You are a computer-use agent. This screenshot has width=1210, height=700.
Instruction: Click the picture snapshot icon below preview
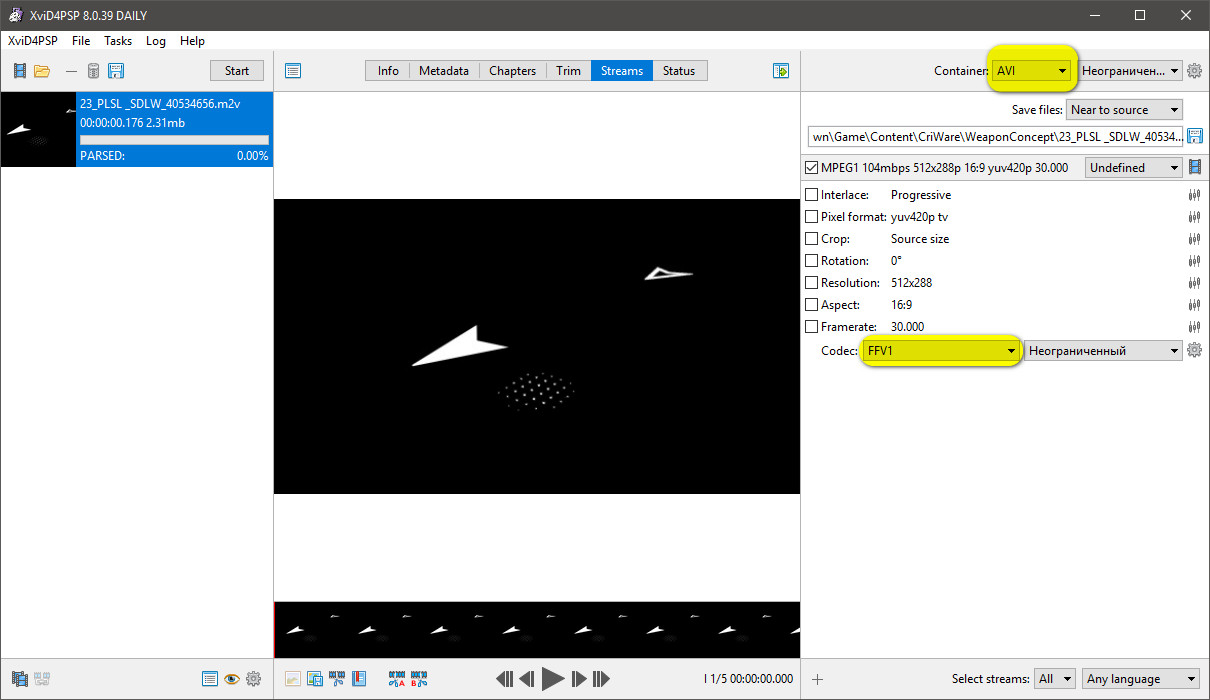[x=293, y=679]
